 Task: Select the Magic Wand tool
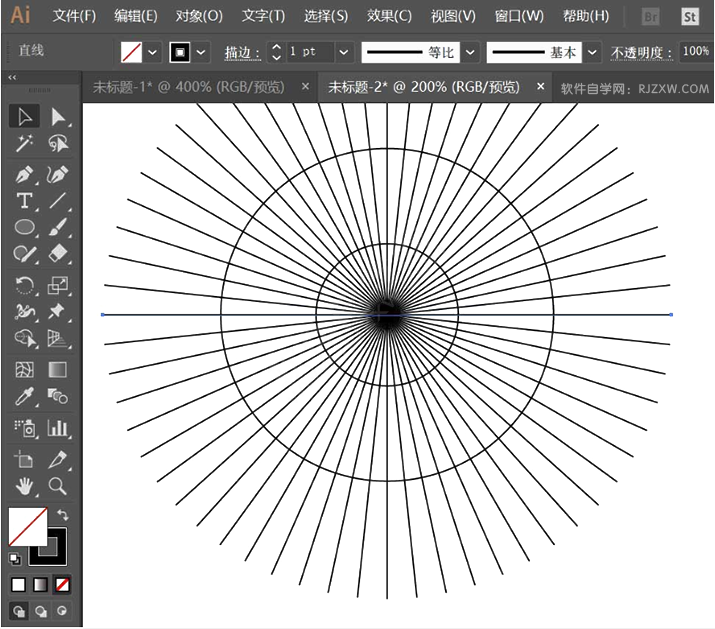(26, 145)
